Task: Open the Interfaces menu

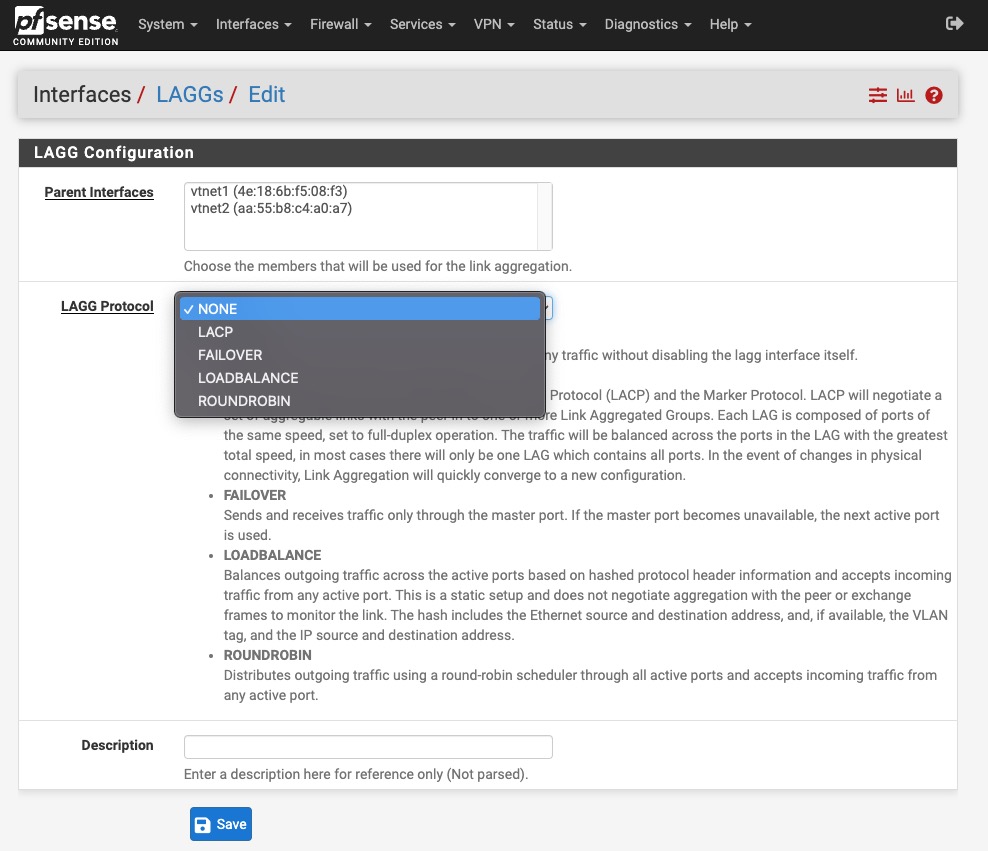Action: (253, 25)
